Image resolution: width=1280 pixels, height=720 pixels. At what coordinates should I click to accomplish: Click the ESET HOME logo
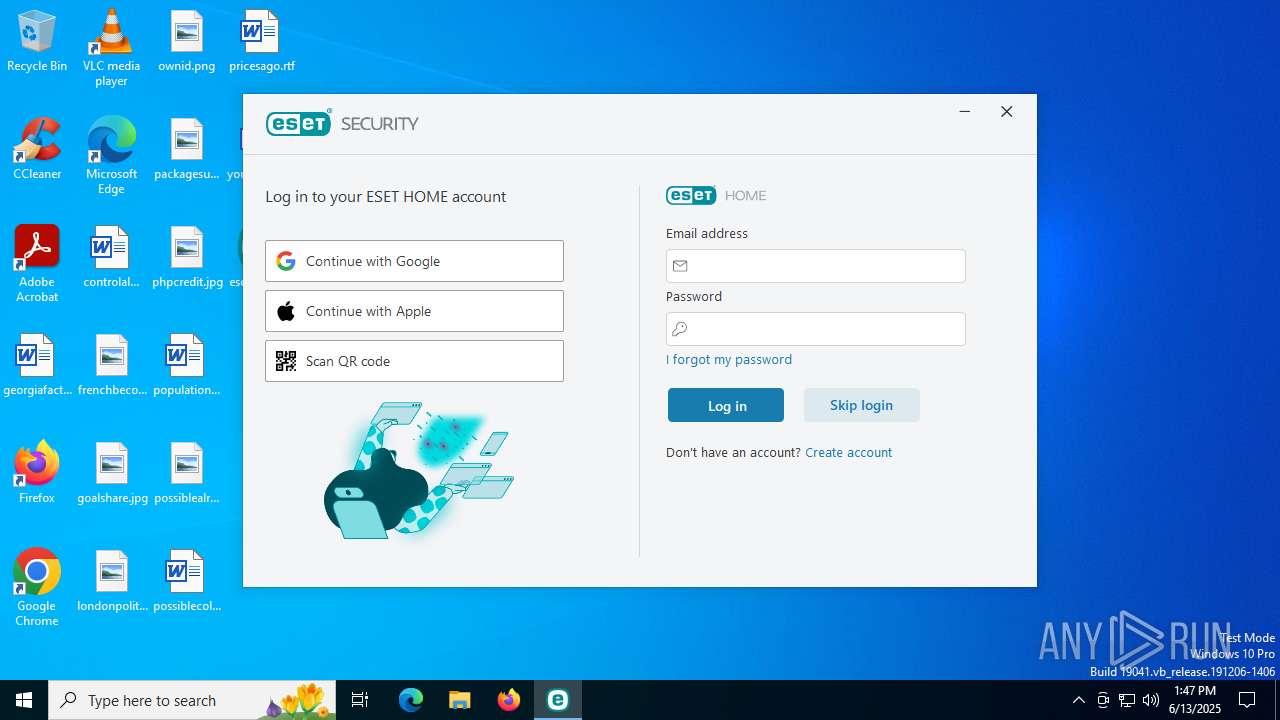point(716,195)
